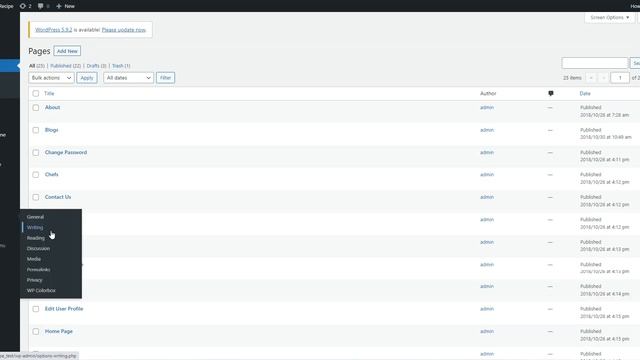Image resolution: width=640 pixels, height=360 pixels.
Task: Click the Apply bulk action button
Action: click(87, 78)
